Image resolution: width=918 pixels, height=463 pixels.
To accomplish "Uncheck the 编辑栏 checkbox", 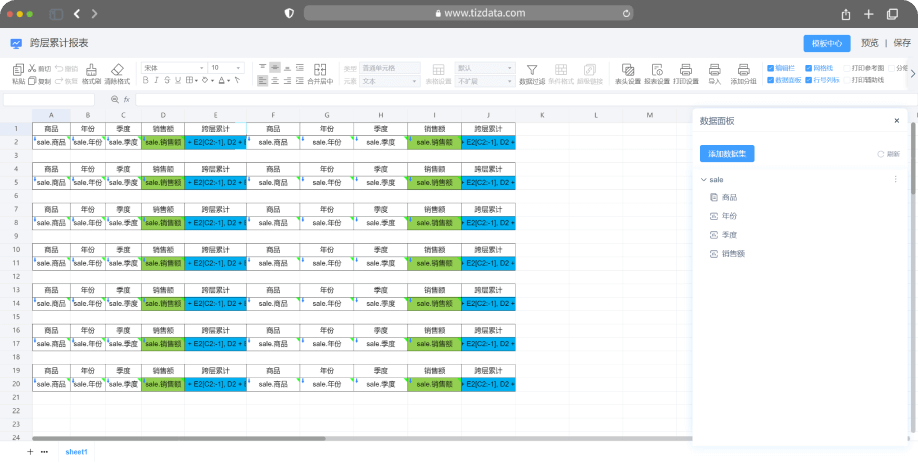I will click(770, 68).
